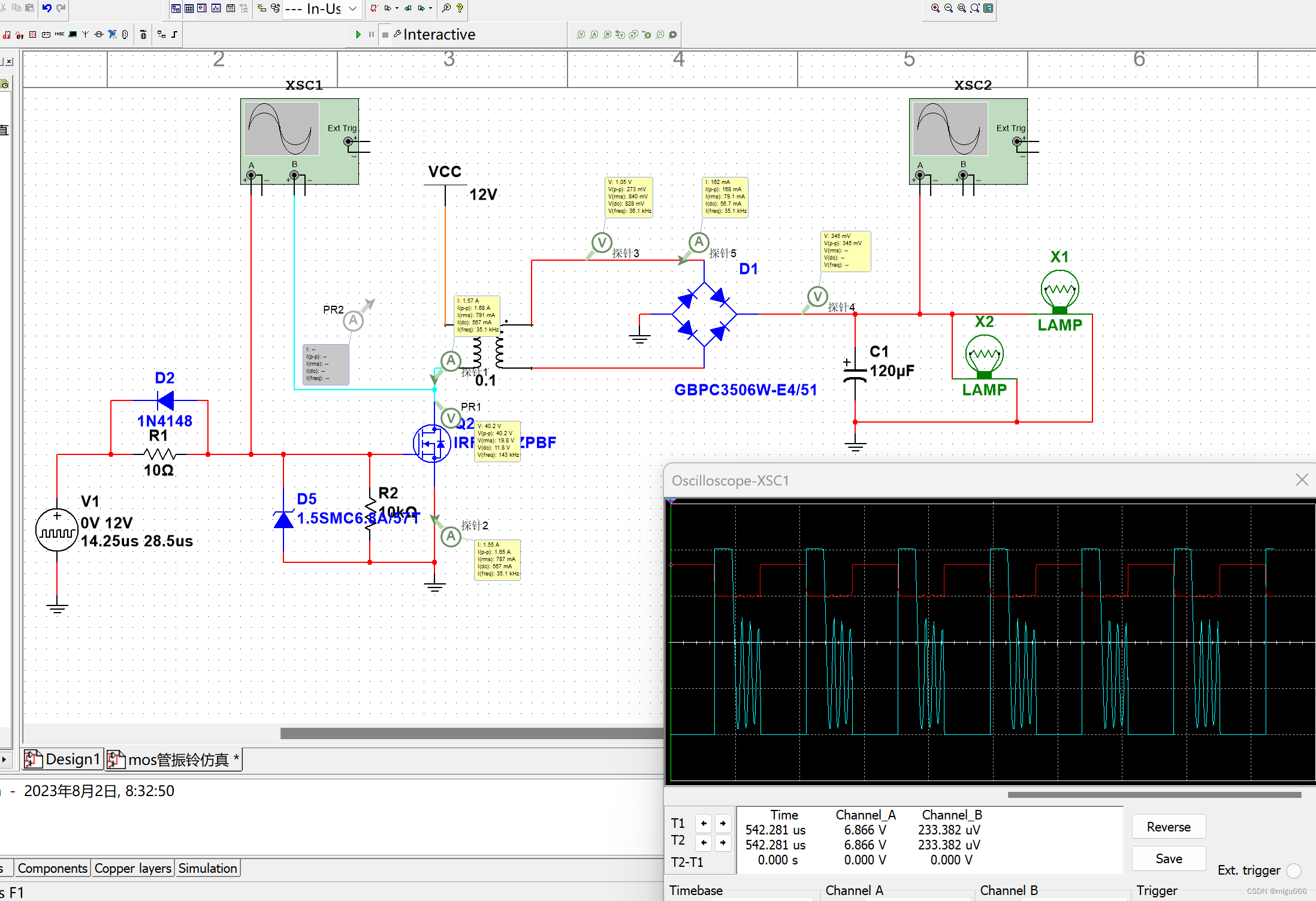Click the oscilloscope horizontal scrollbar

pos(1154,795)
